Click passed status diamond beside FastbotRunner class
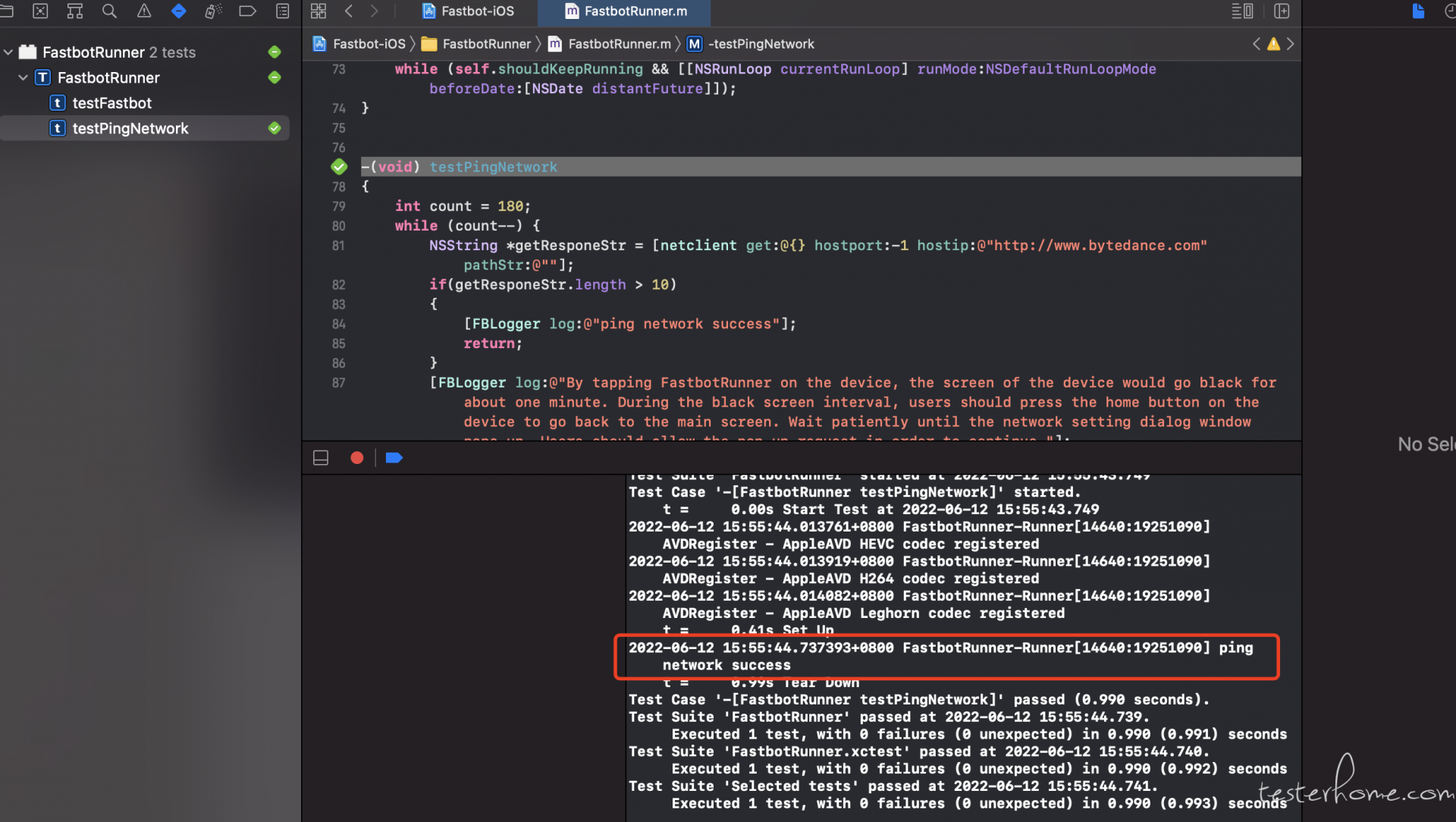 [x=275, y=77]
